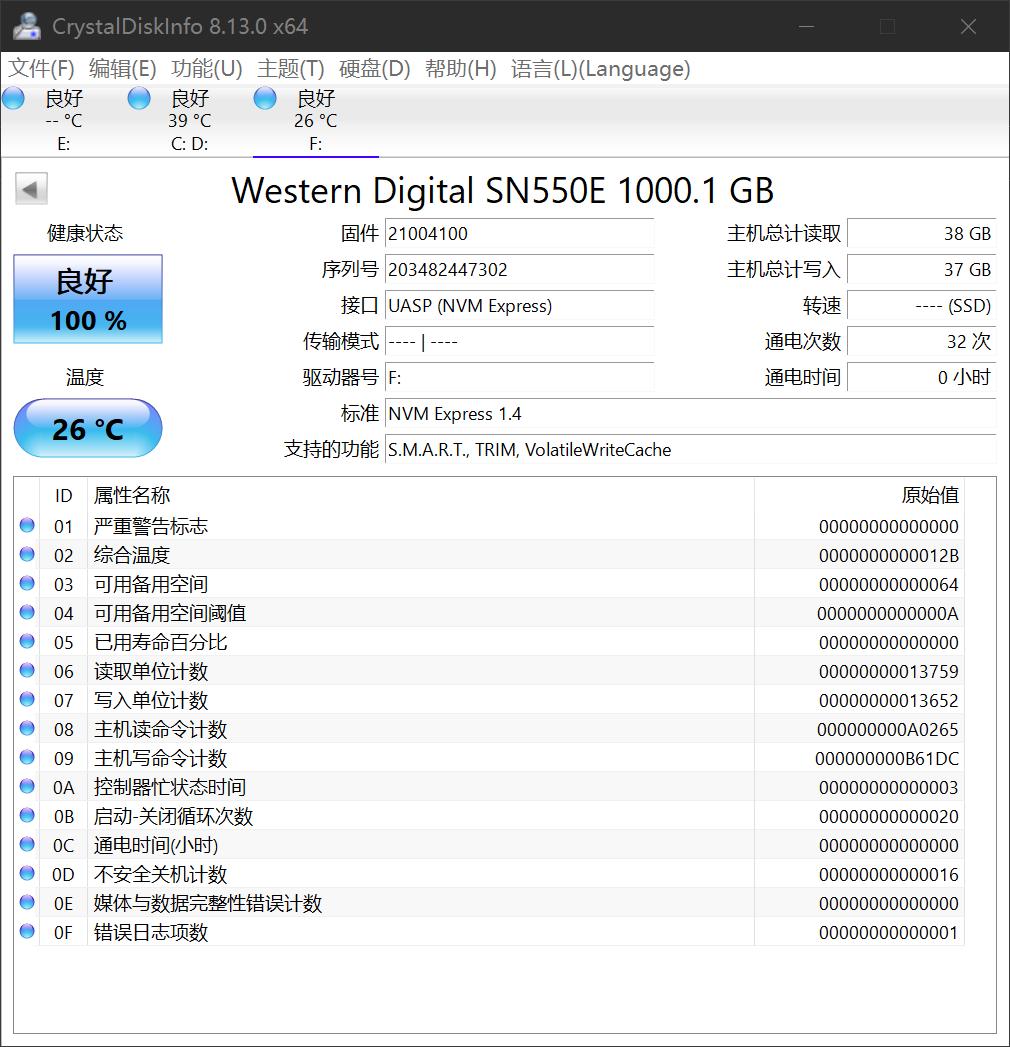This screenshot has height=1047, width=1010.
Task: Click the CrystalDiskInfo title bar program icon
Action: [25, 25]
